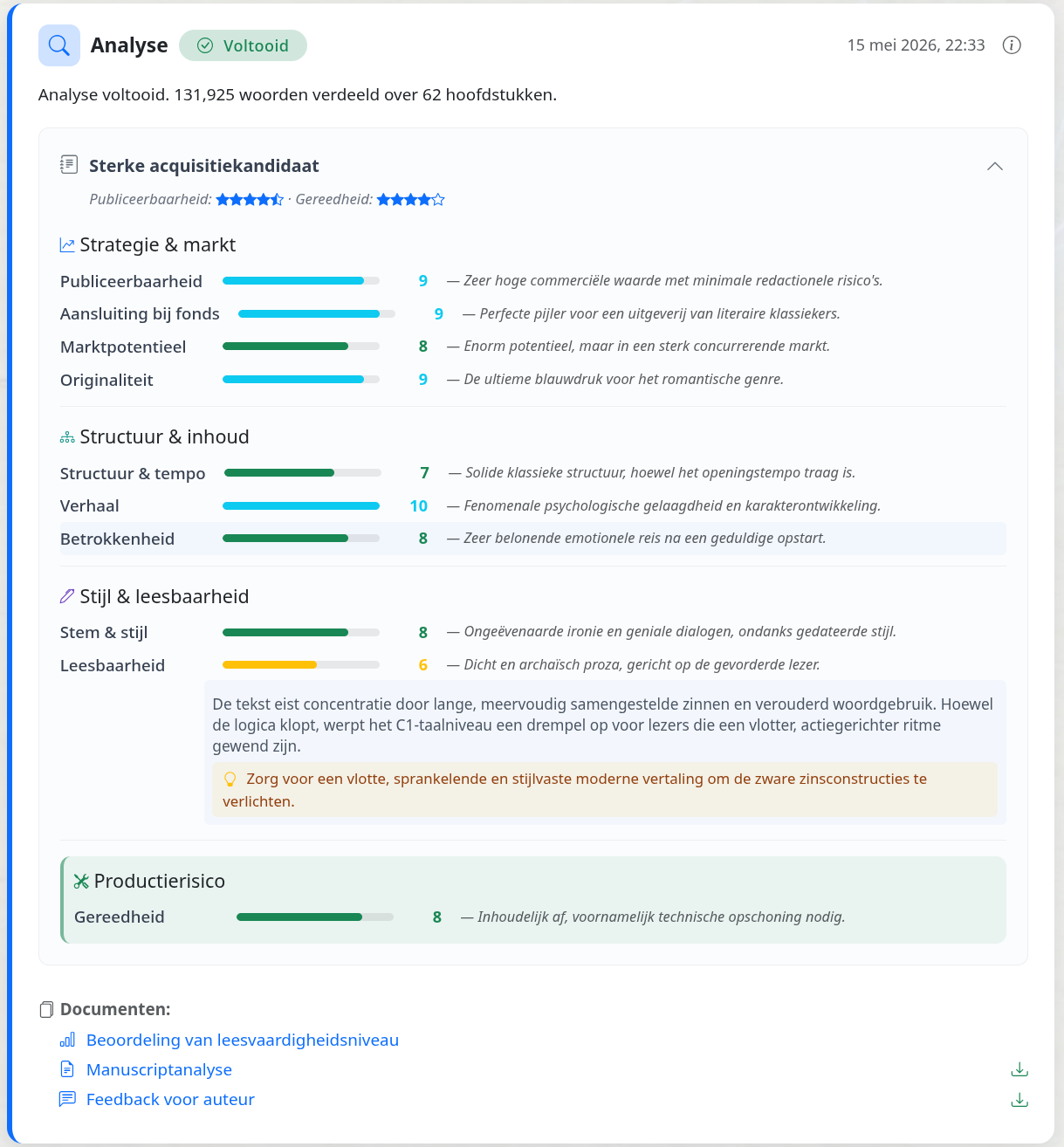
Task: Open Beoordeling van leesvaardigheidsniveau link
Action: 243,1040
